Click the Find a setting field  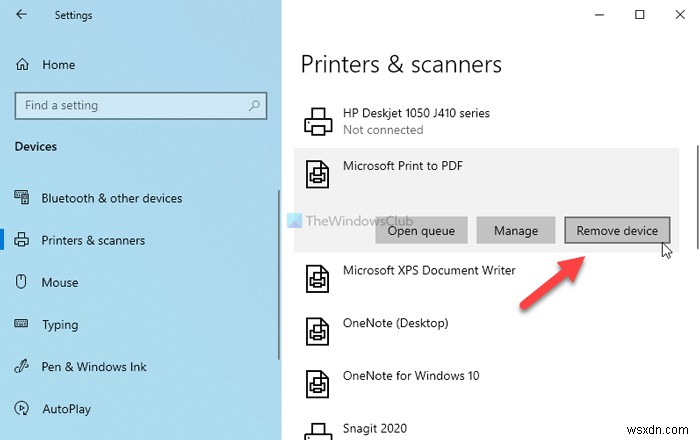[x=141, y=106]
